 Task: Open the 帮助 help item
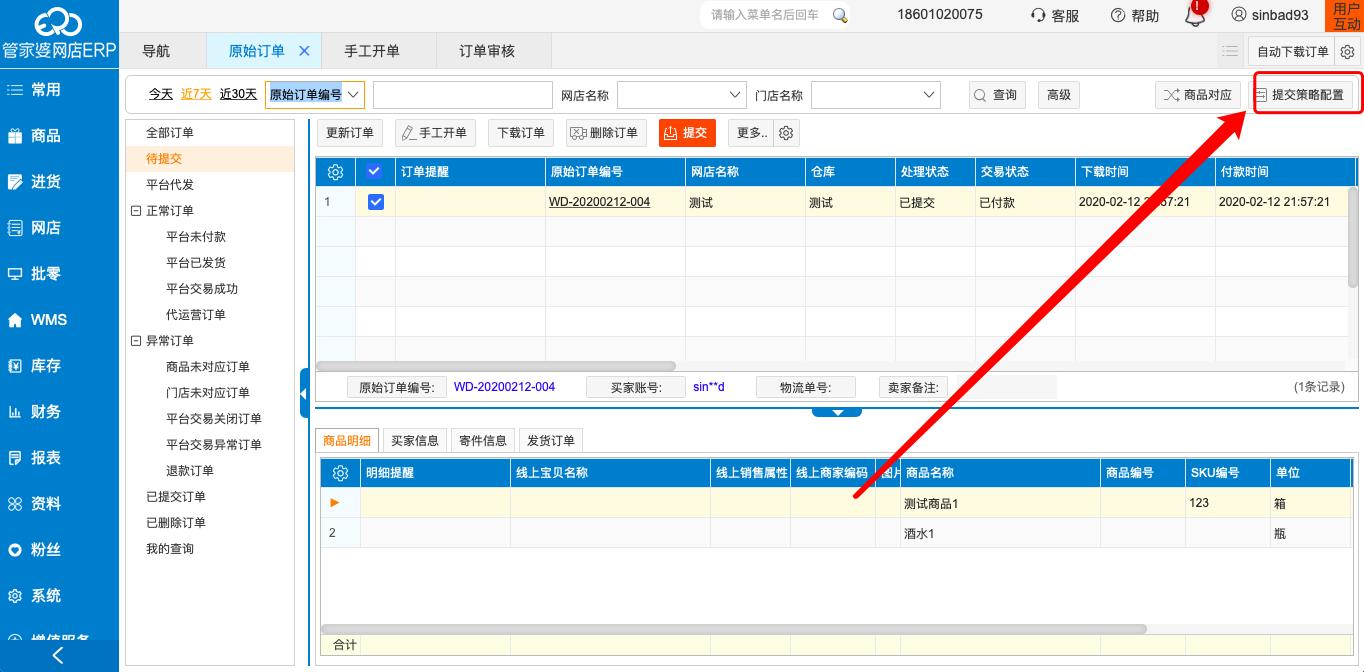[1135, 15]
